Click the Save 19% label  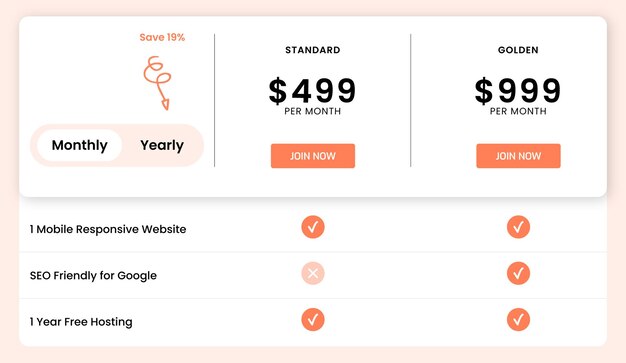coord(162,38)
